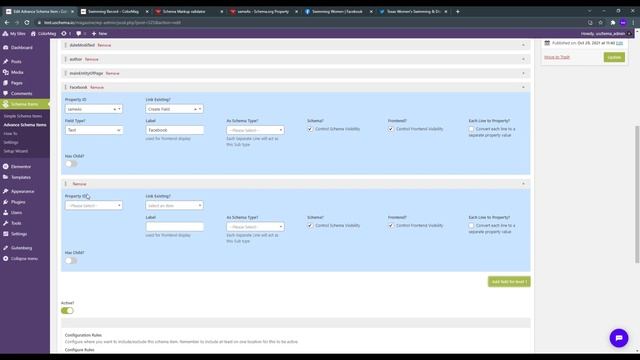Viewport: 640px width, 360px height.
Task: Click the sidebar Settings icon
Action: [6, 234]
